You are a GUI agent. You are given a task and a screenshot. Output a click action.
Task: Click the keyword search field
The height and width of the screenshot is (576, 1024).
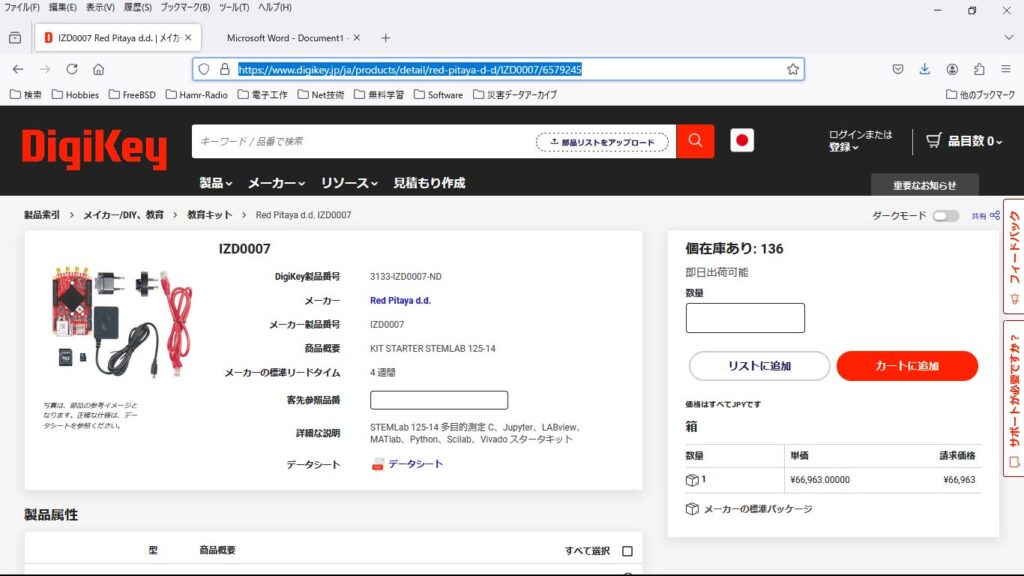(362, 141)
